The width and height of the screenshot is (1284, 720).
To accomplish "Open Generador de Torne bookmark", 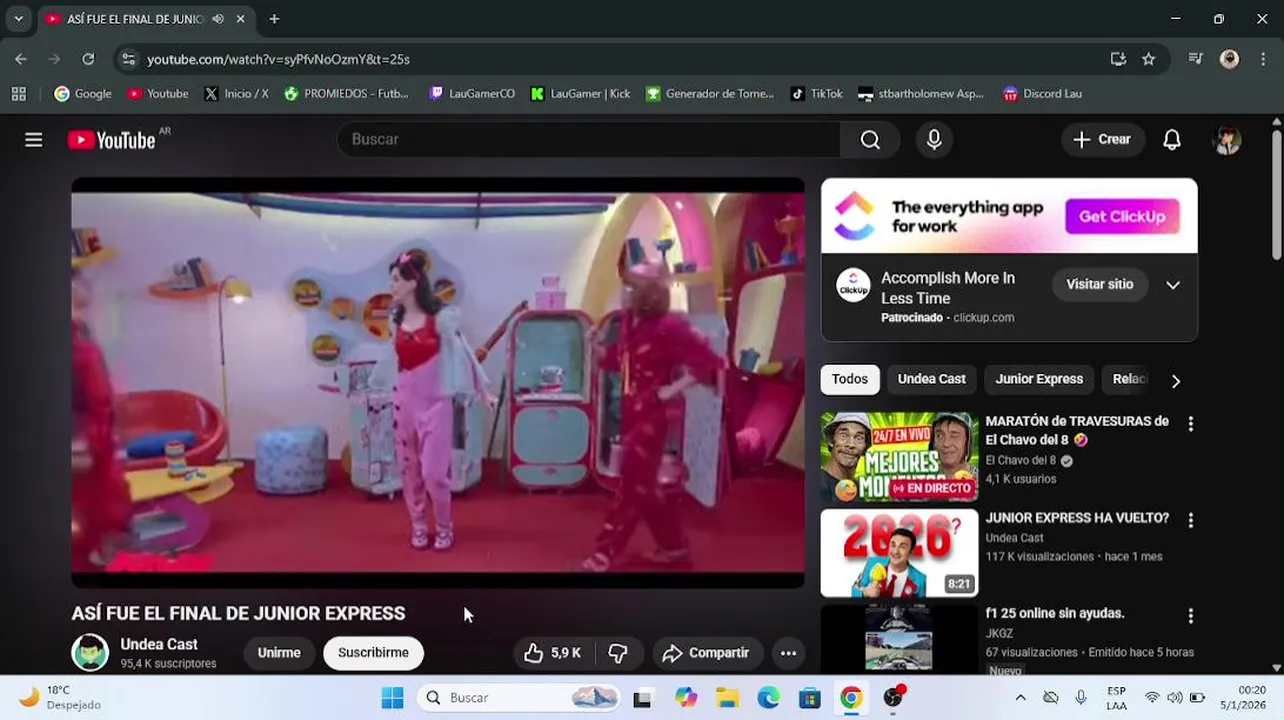I will click(710, 94).
